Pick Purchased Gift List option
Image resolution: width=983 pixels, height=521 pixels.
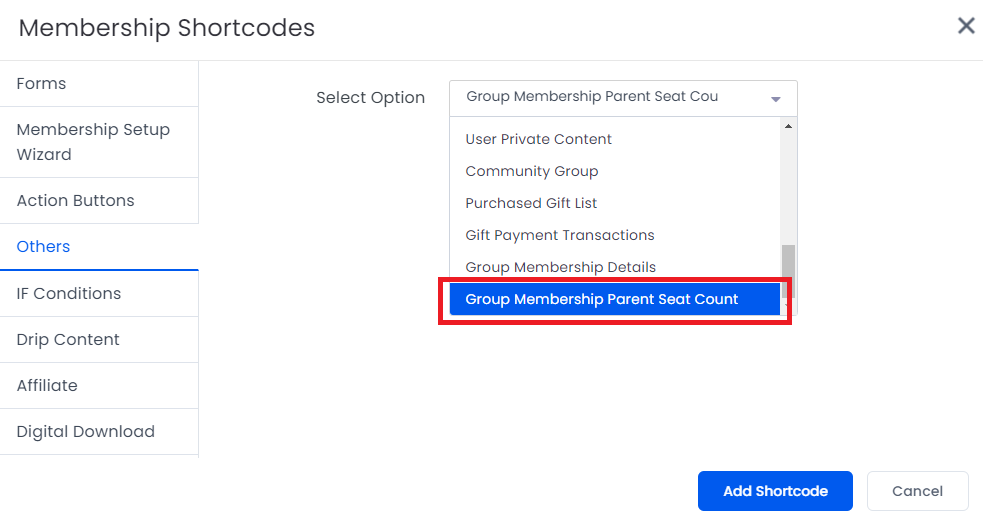coord(531,203)
